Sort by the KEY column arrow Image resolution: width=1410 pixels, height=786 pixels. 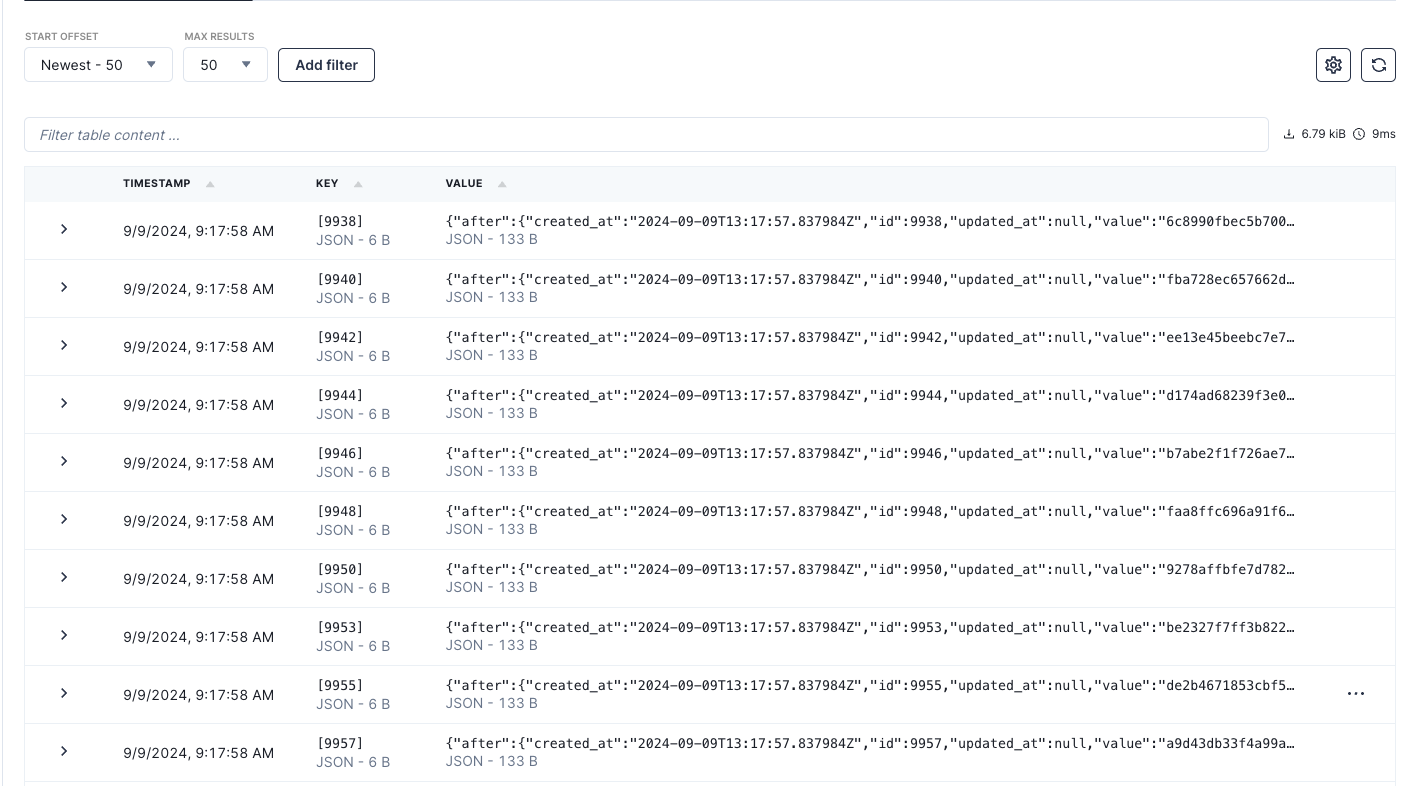tap(358, 184)
